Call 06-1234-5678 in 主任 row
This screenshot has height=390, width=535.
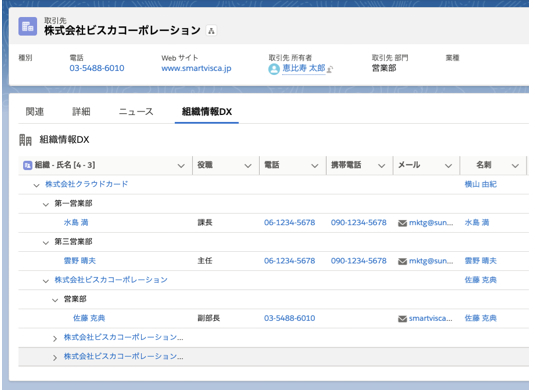[x=289, y=261]
